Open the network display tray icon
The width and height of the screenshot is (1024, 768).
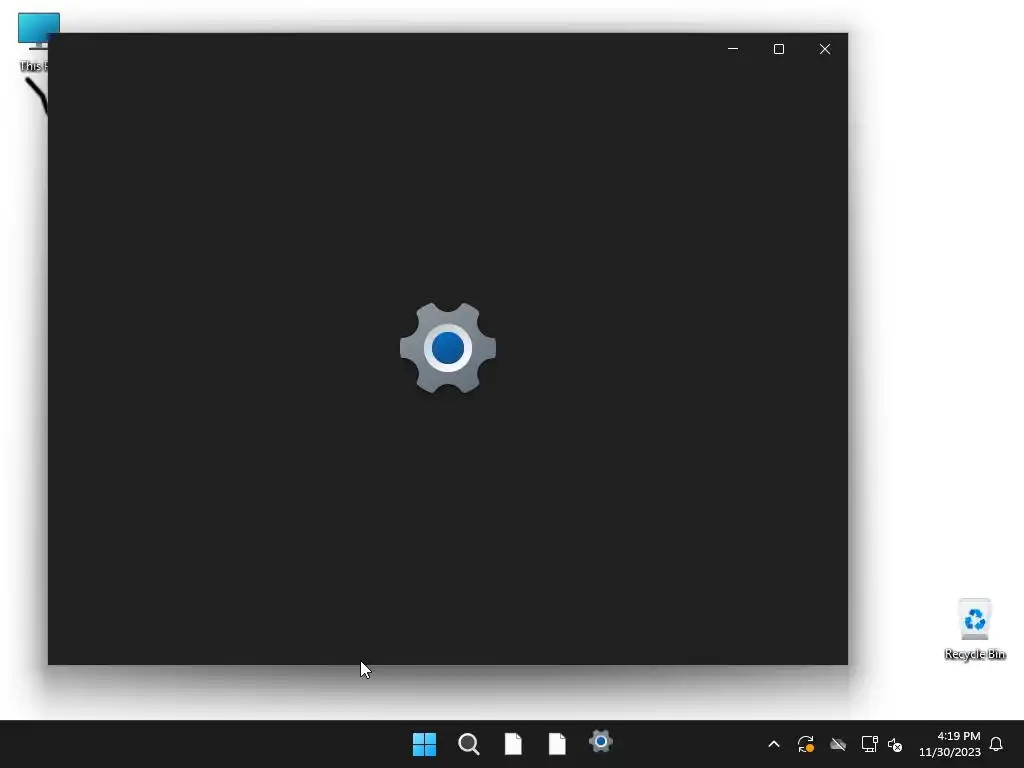click(870, 744)
